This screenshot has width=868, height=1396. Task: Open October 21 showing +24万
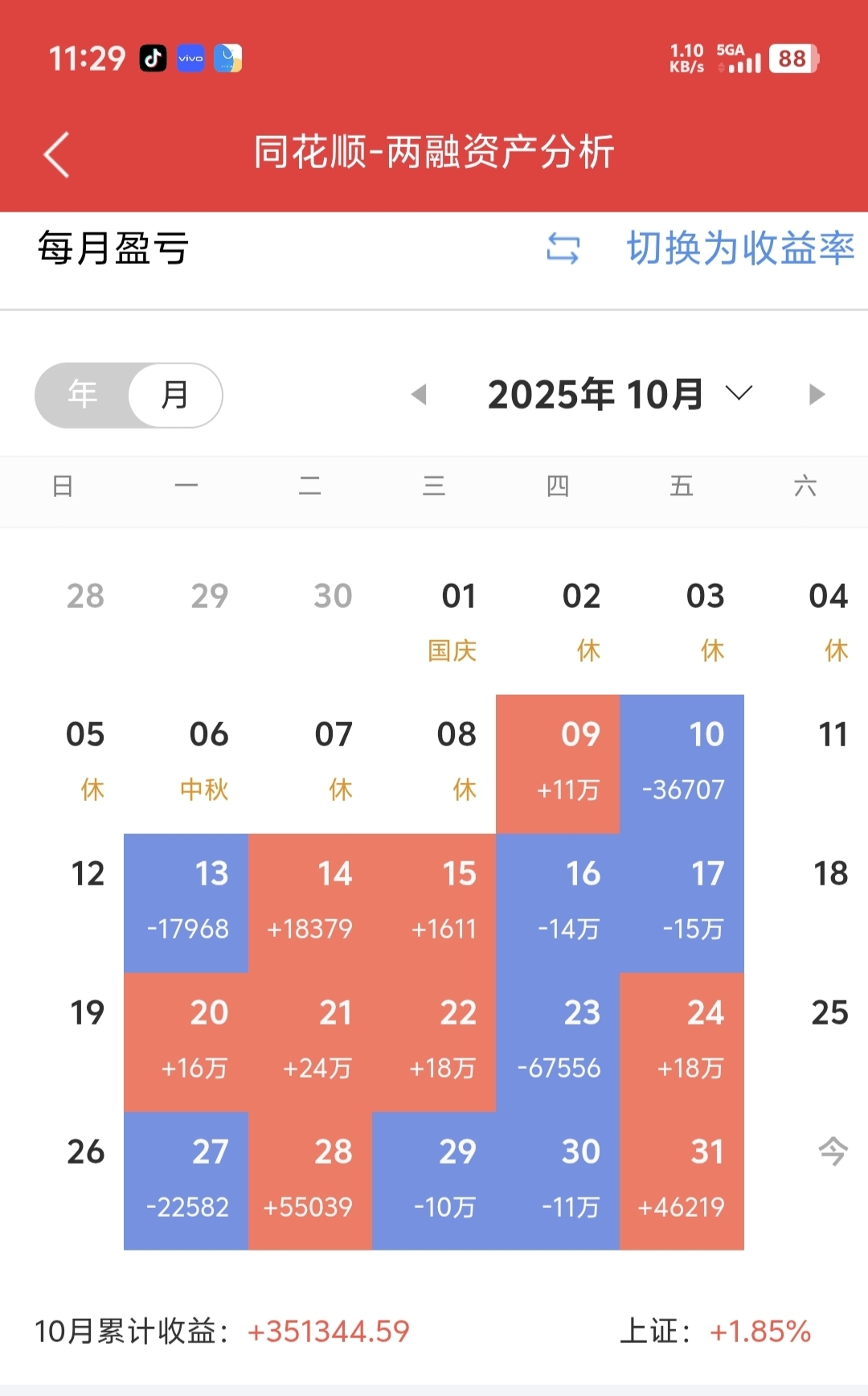(x=310, y=1041)
